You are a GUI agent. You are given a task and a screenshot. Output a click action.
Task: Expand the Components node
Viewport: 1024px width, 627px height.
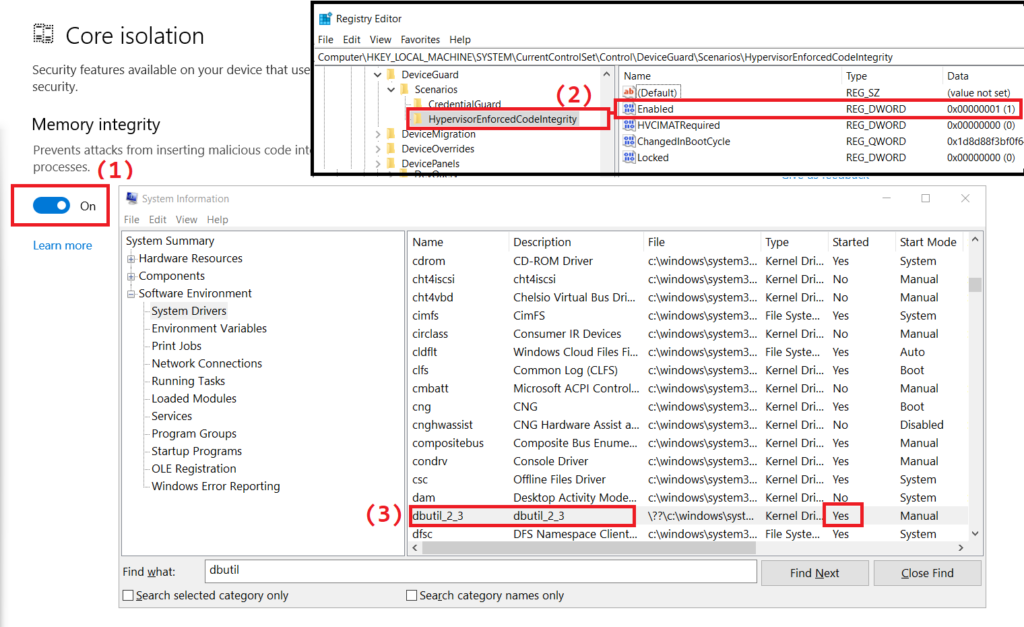coord(131,276)
